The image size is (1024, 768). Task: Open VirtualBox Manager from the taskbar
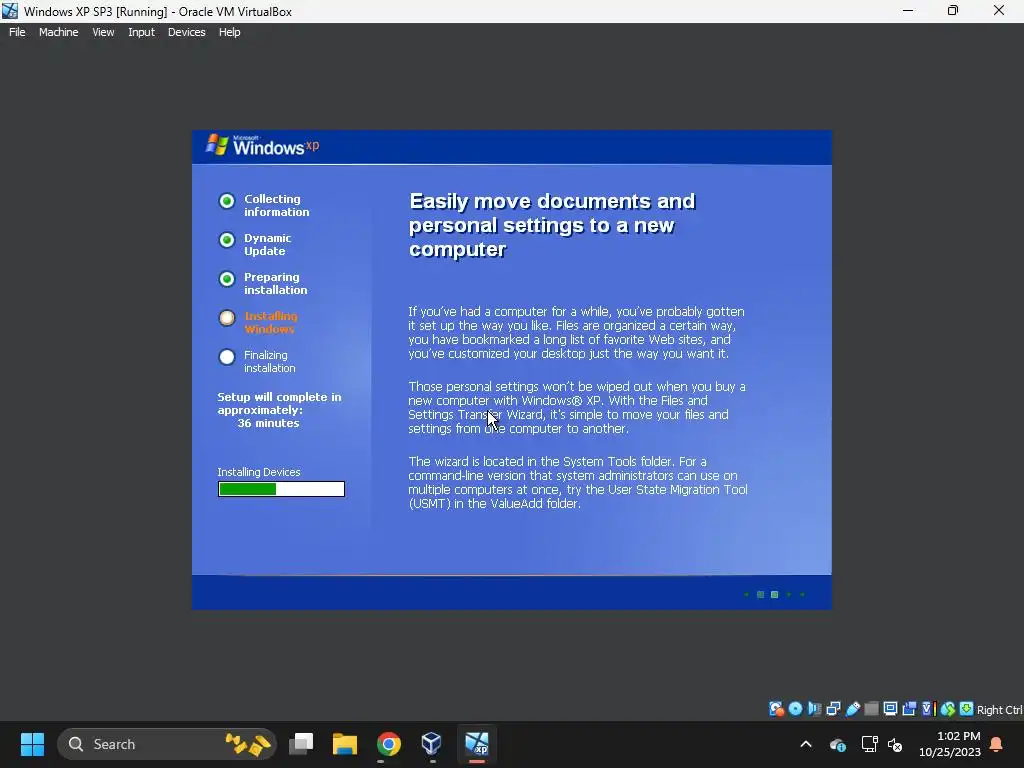coord(432,744)
